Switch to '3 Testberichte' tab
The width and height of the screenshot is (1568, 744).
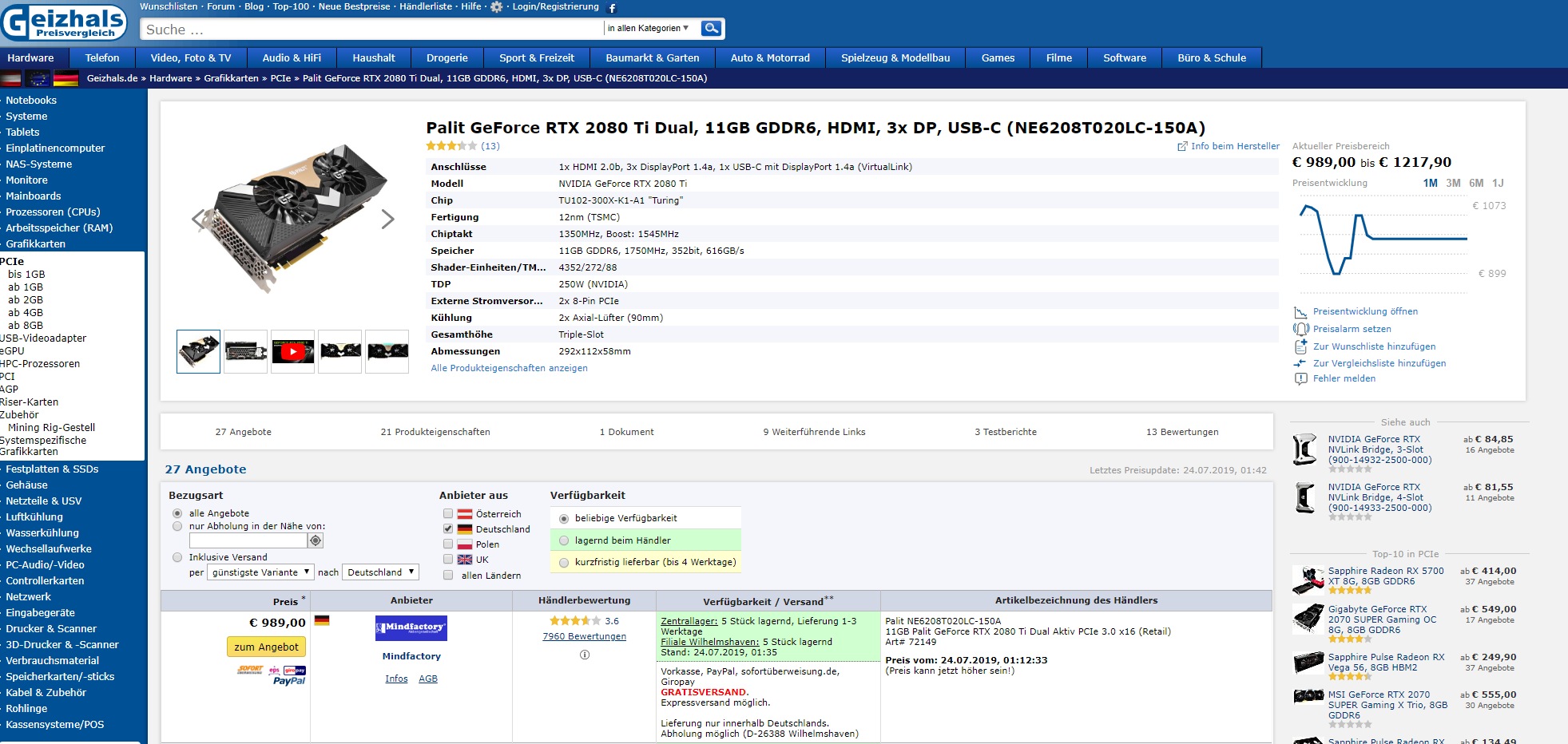pyautogui.click(x=1006, y=432)
